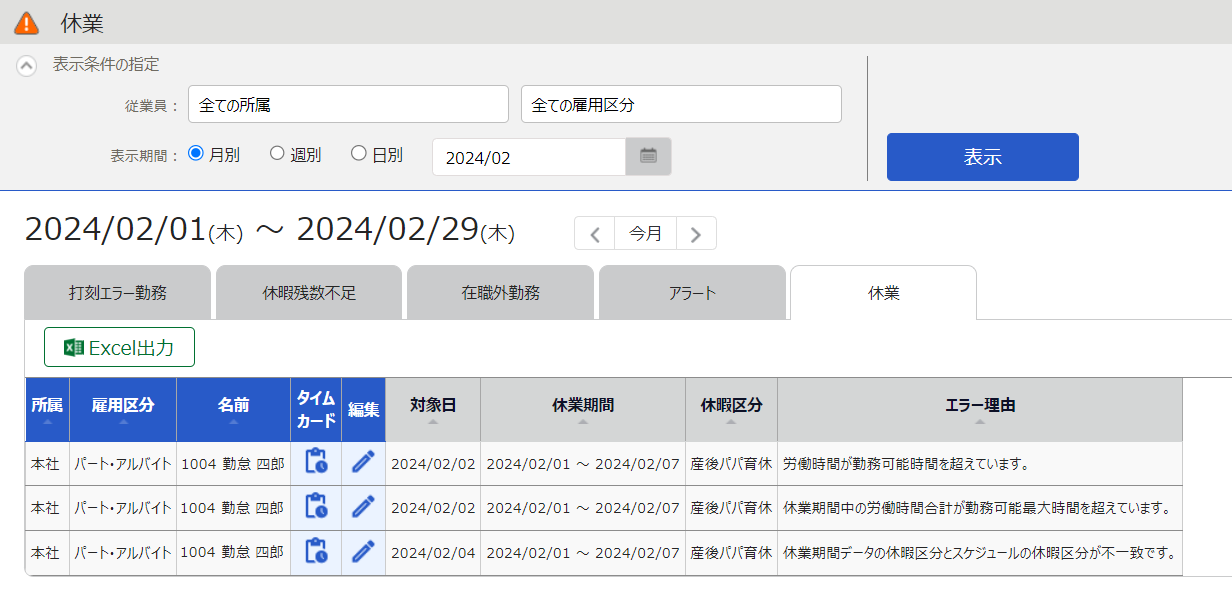Screen dimensions: 1232x613
Task: Go to previous month arrow
Action: coord(595,234)
